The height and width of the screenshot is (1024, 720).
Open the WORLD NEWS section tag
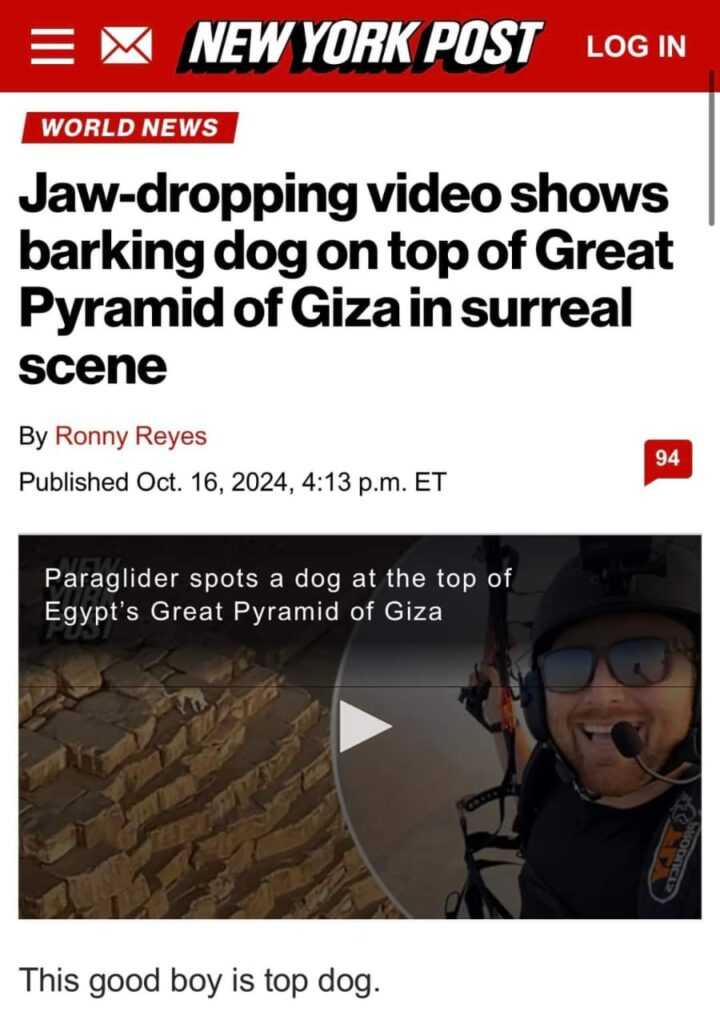(x=129, y=127)
